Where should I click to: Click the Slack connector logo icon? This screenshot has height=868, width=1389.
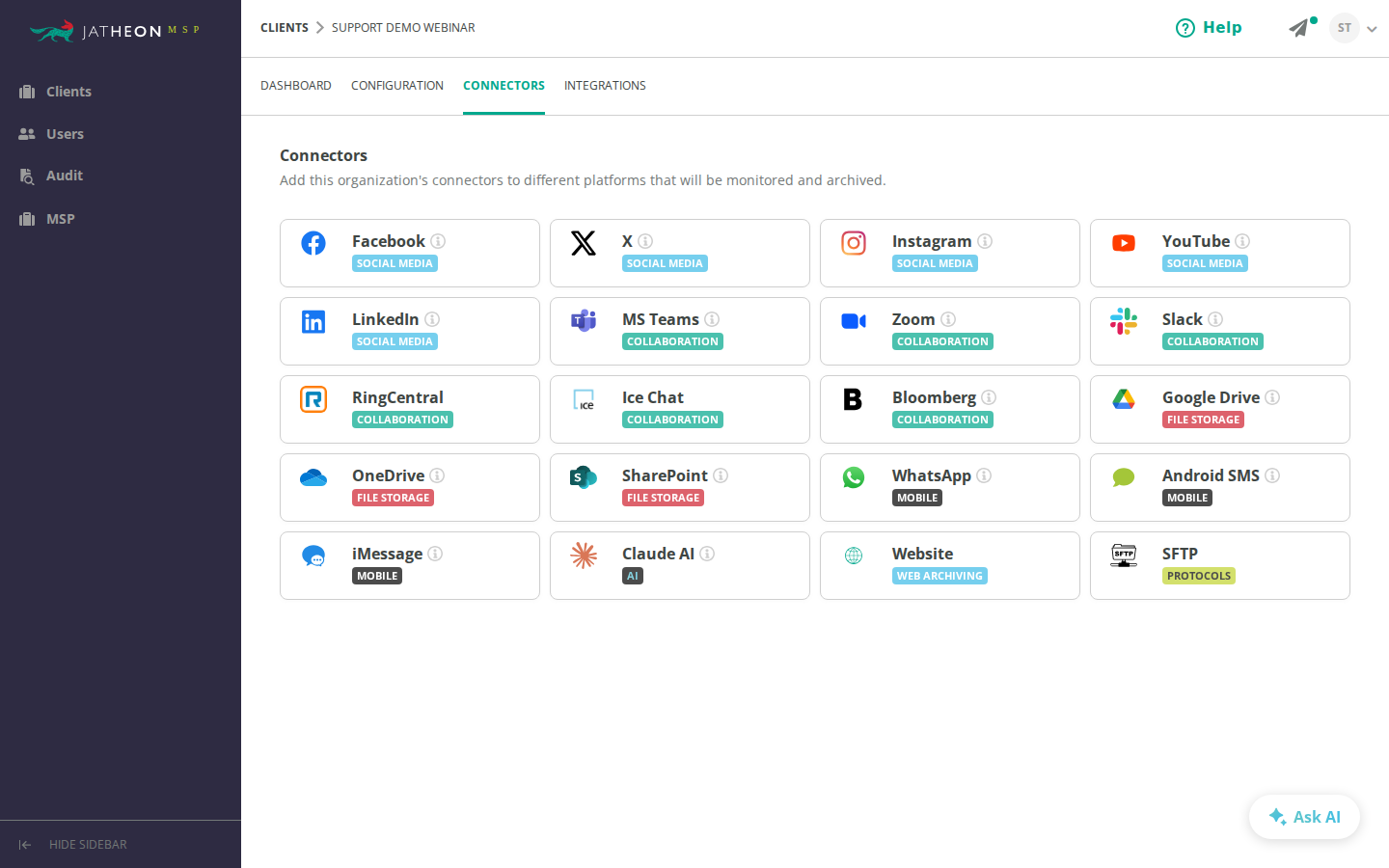[x=1124, y=321]
